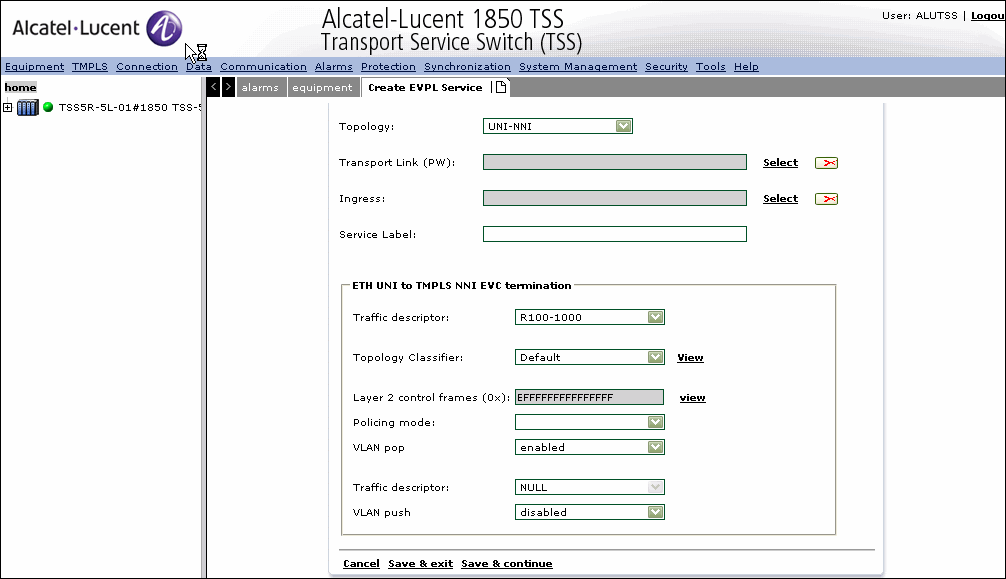
Task: Click View link next to Topology Classifier
Action: [x=690, y=358]
